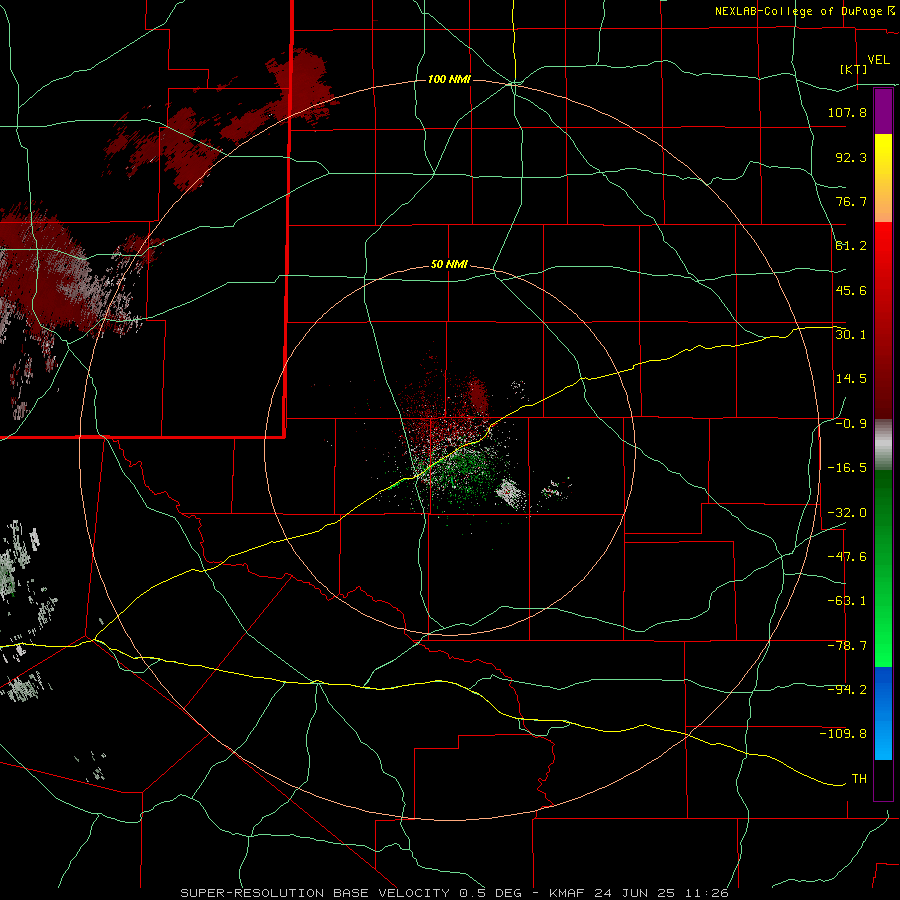Click the 61.2 velocity scale value
The image size is (900, 900).
click(x=851, y=246)
